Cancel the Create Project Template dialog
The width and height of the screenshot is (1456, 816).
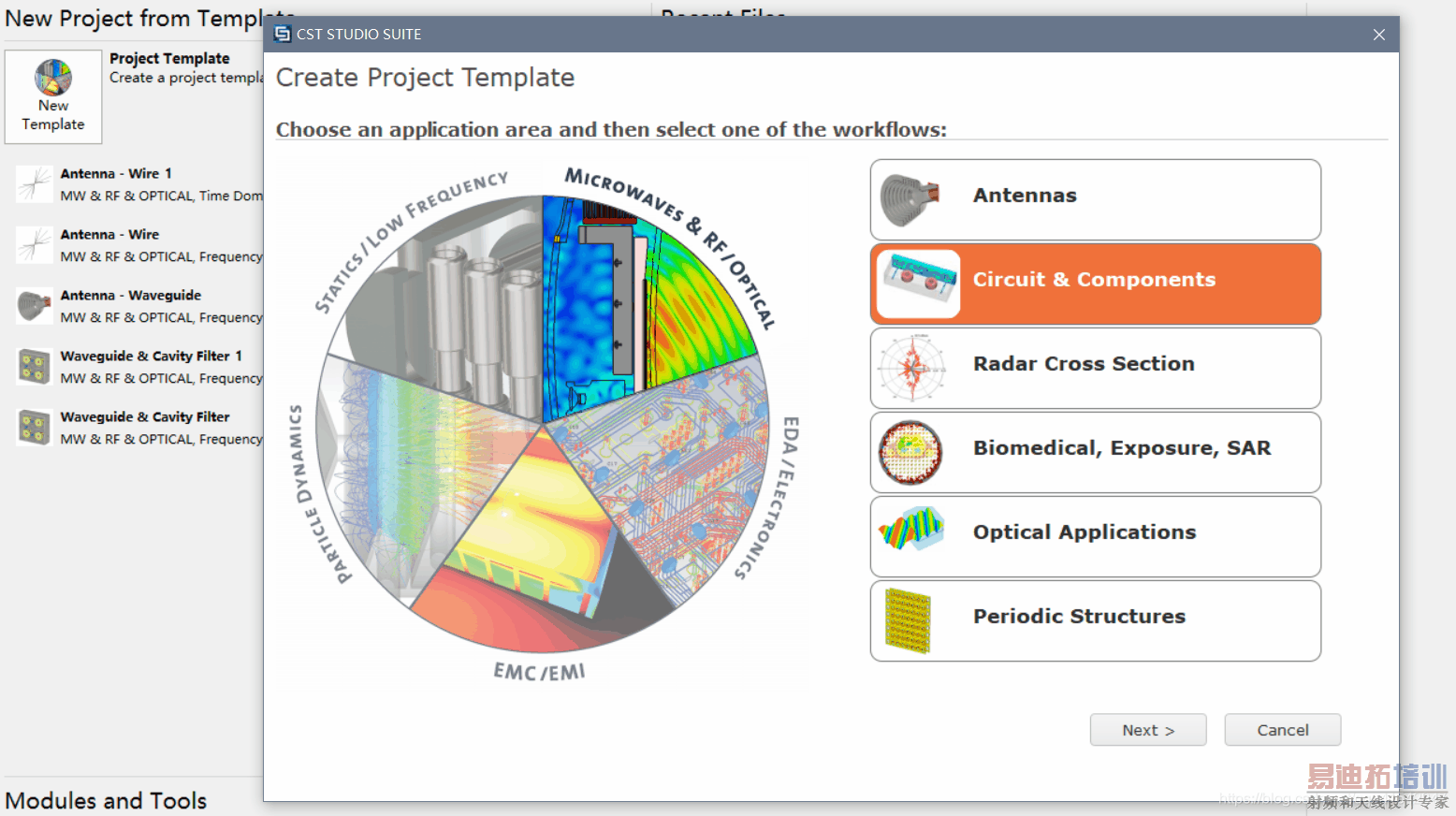click(x=1283, y=730)
